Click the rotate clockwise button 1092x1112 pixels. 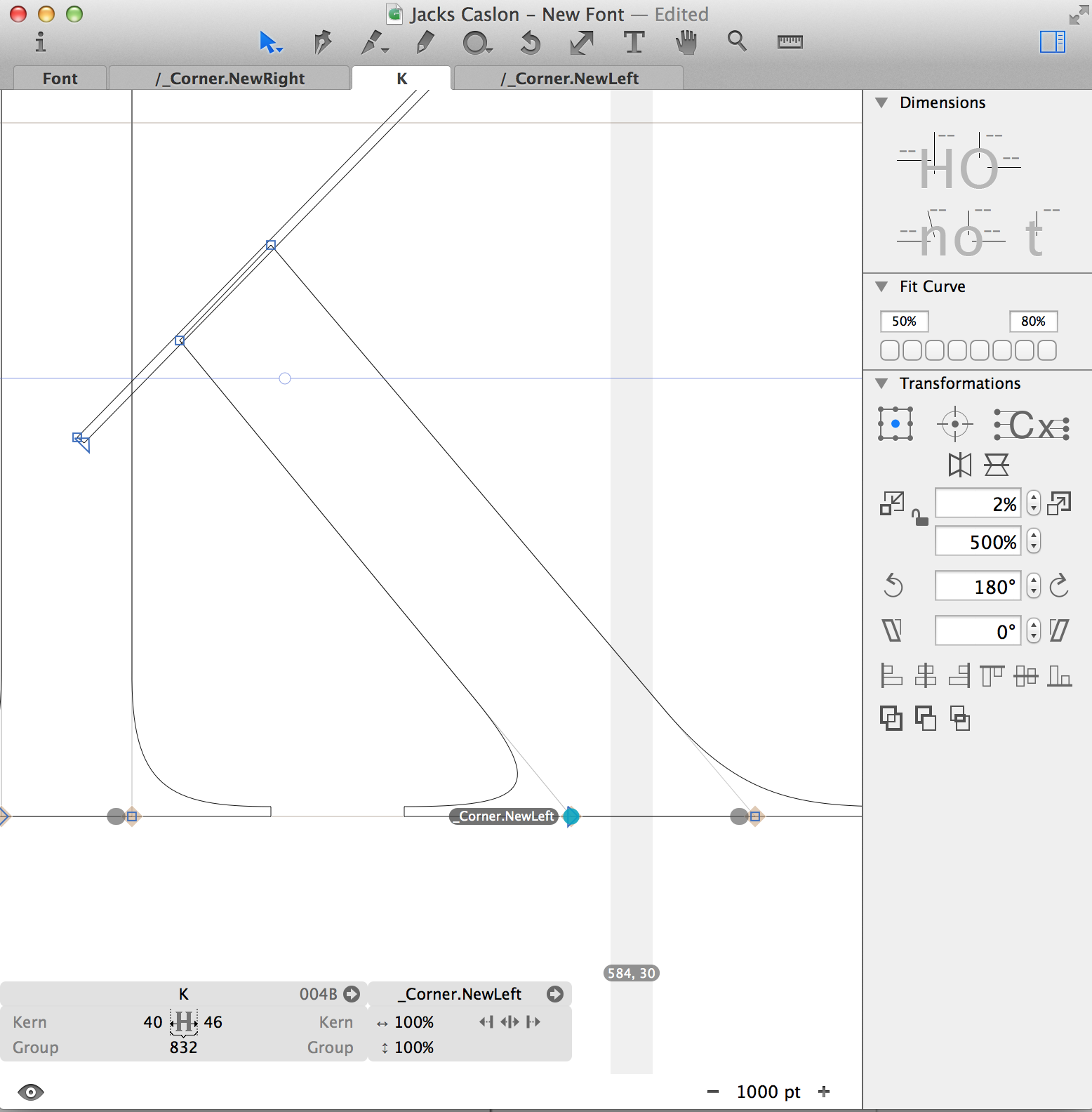click(1059, 585)
